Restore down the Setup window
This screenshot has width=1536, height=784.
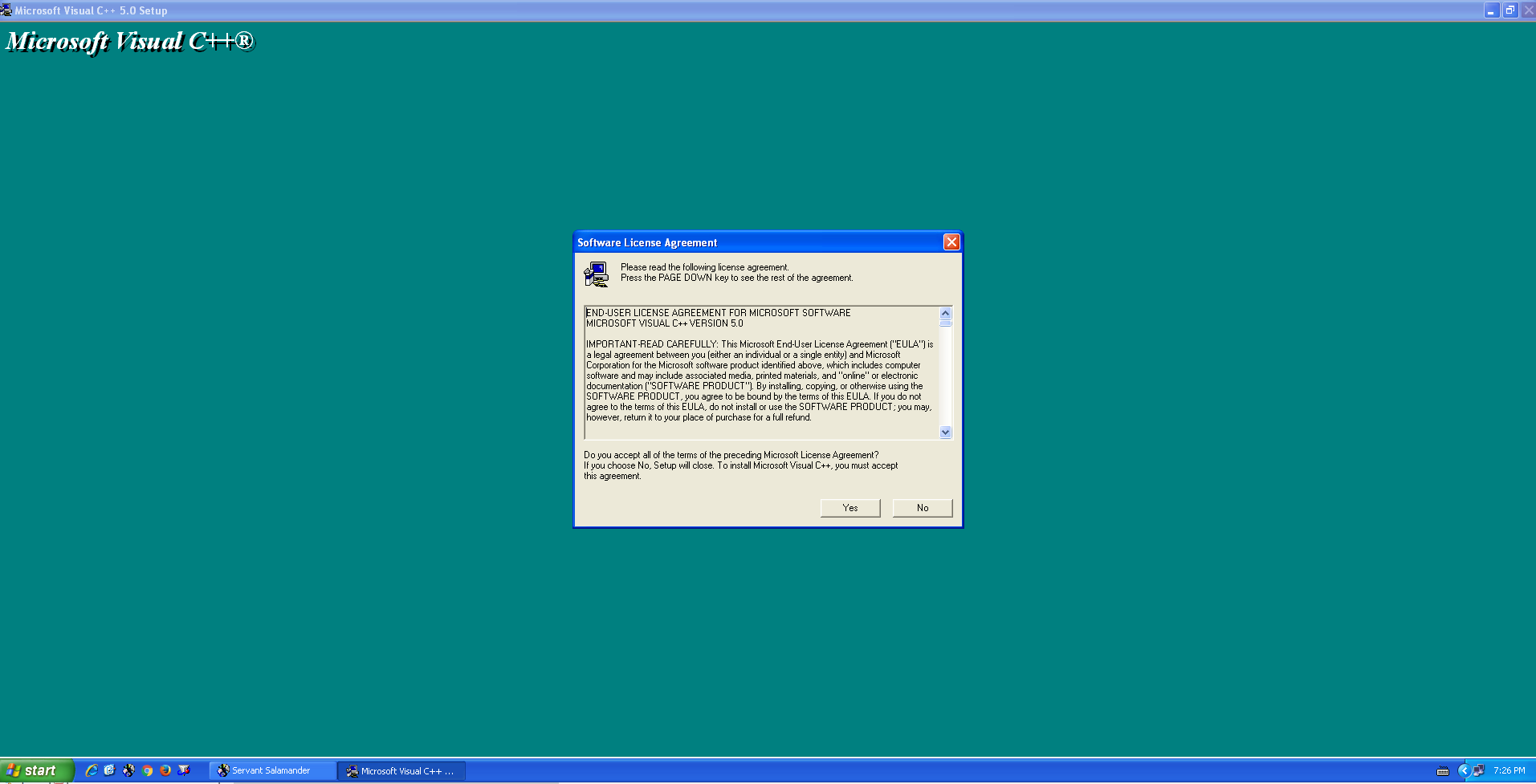point(1510,10)
